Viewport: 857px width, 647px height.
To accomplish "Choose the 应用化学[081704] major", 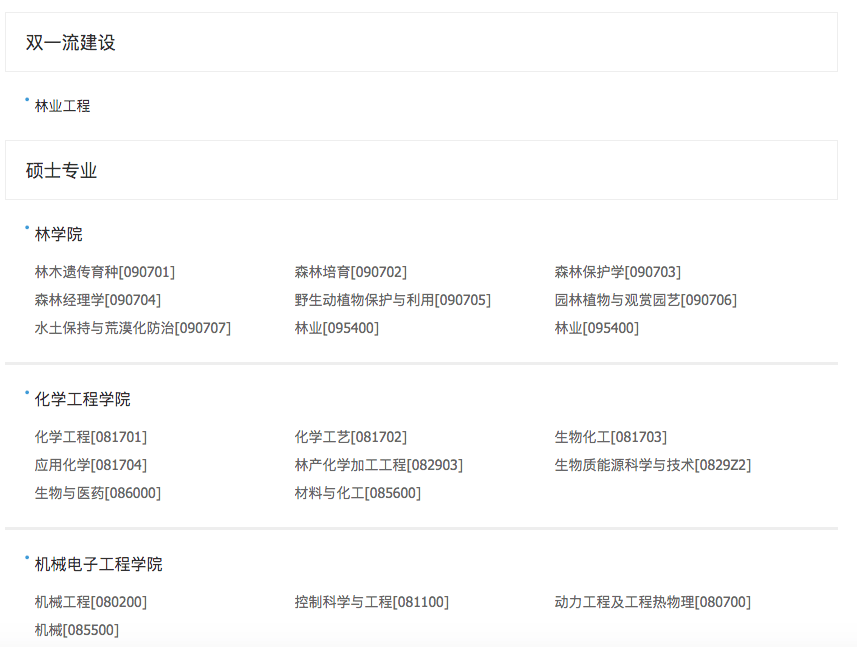I will tap(91, 465).
